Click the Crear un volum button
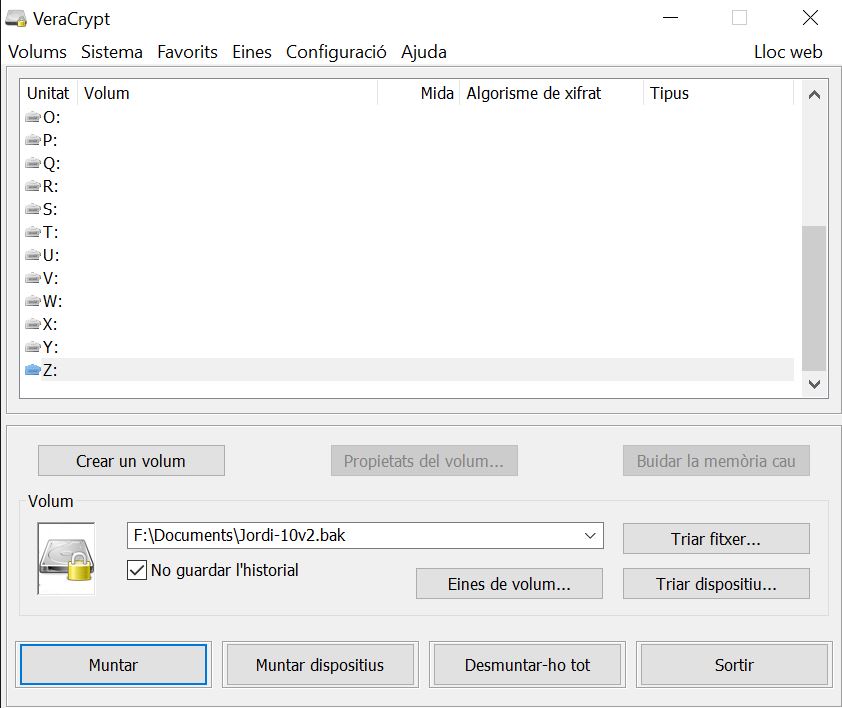The height and width of the screenshot is (708, 842). (x=131, y=461)
